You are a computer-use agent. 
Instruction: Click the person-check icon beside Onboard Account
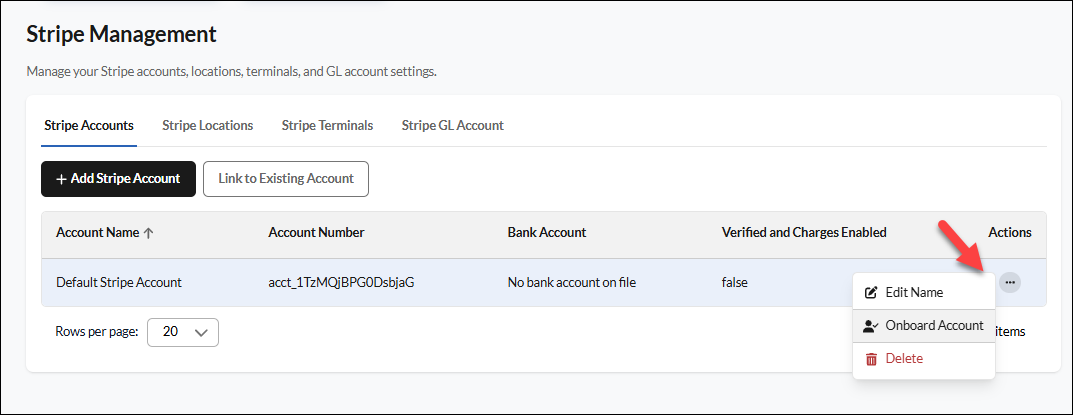click(870, 326)
